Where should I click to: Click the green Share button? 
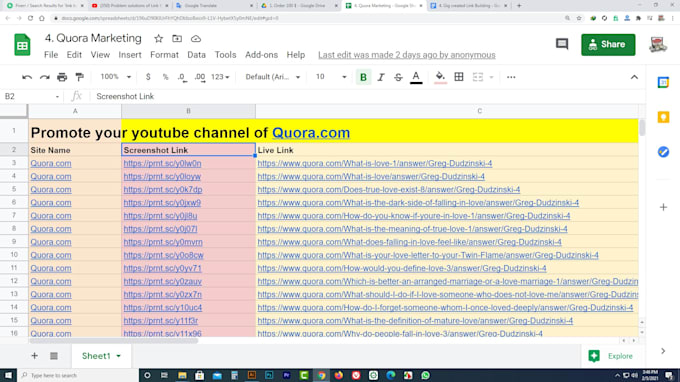pyautogui.click(x=608, y=44)
